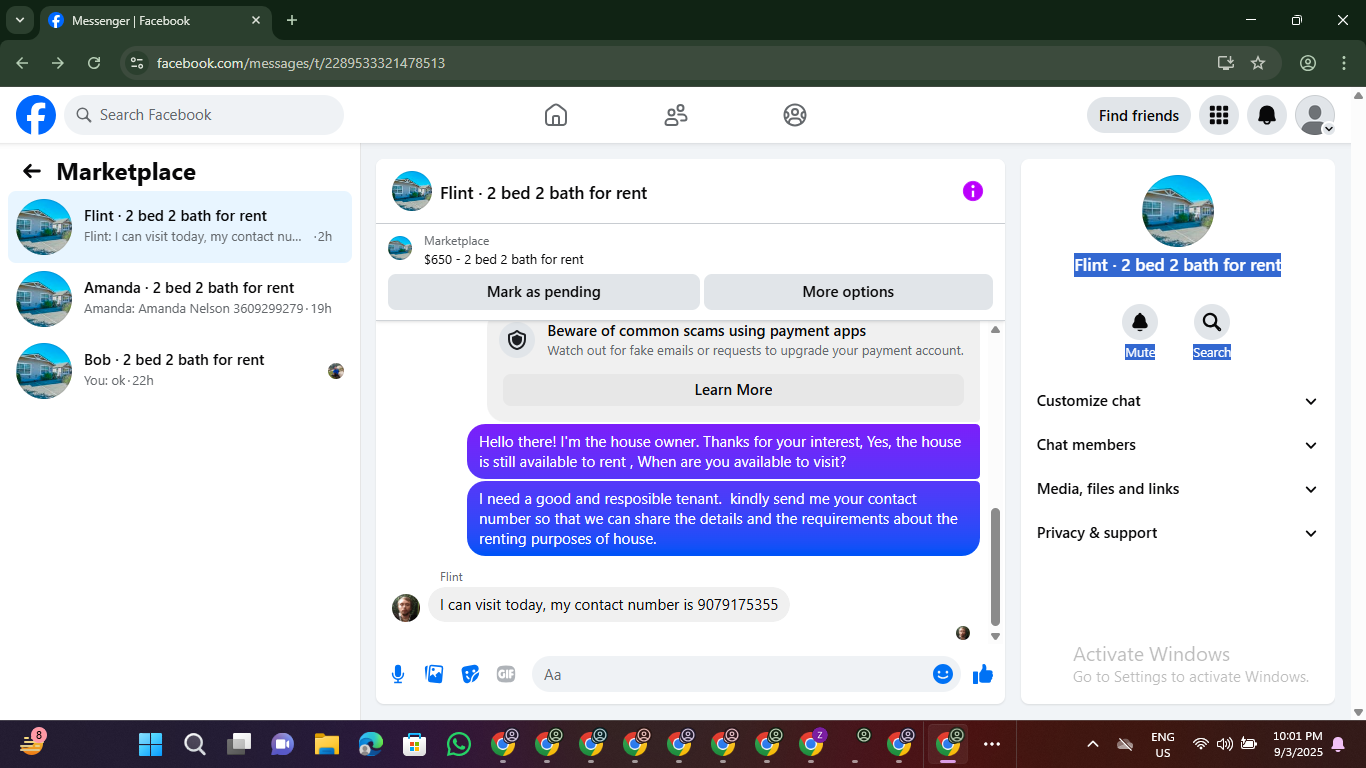Screen dimensions: 1366x768
Task: Click the Search Facebook field
Action: click(204, 115)
